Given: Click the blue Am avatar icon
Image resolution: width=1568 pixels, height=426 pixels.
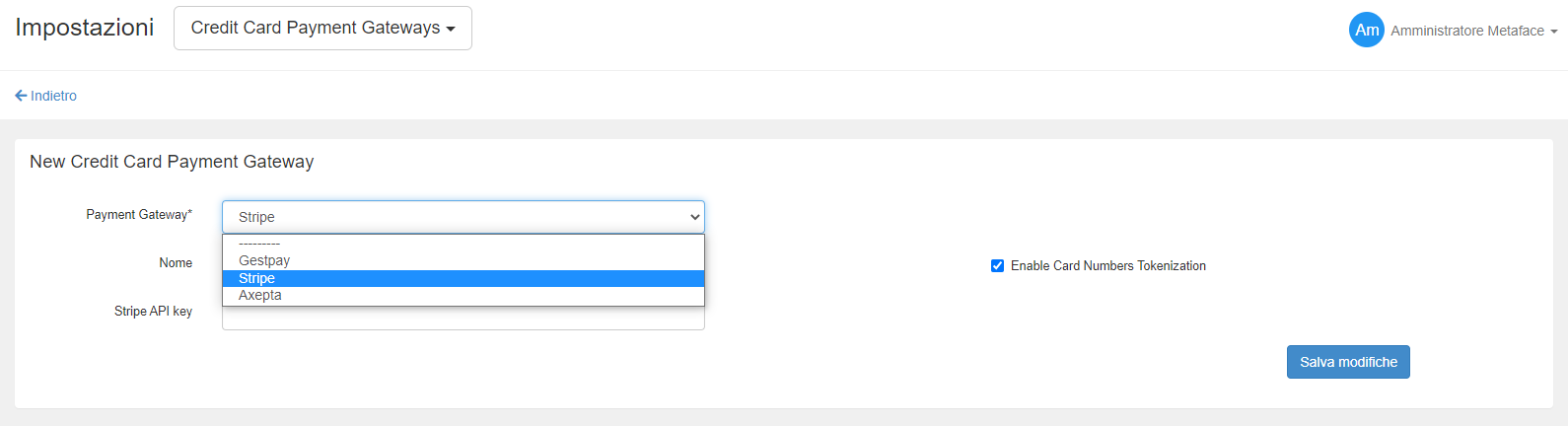Looking at the screenshot, I should point(1366,30).
